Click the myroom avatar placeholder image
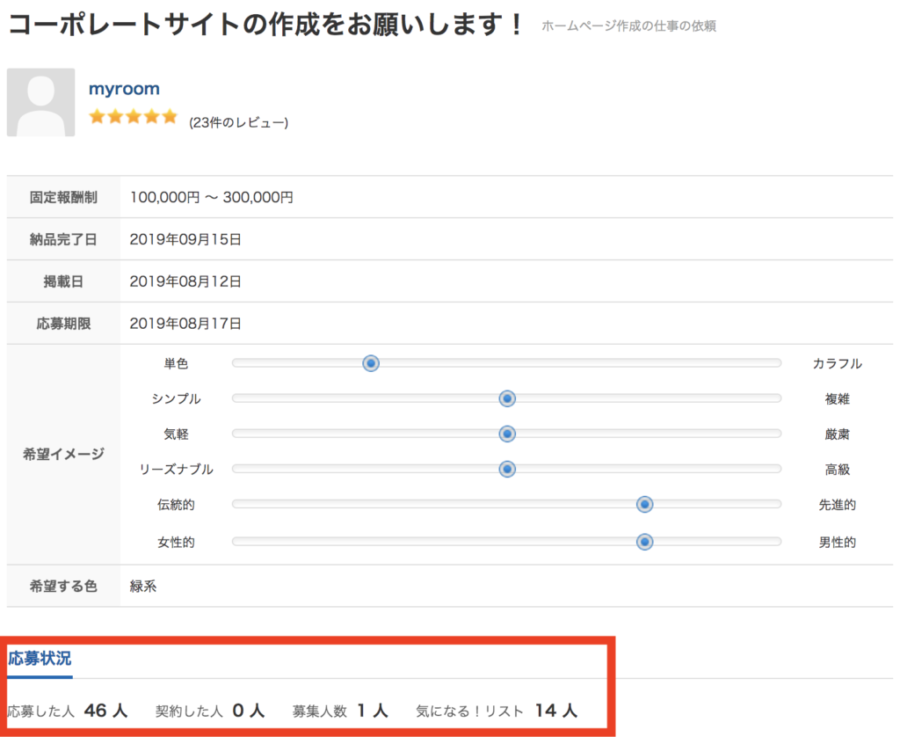 41,102
